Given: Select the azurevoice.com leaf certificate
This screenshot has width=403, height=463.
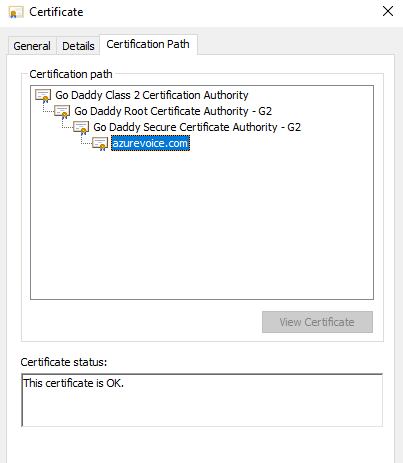Looking at the screenshot, I should [150, 143].
